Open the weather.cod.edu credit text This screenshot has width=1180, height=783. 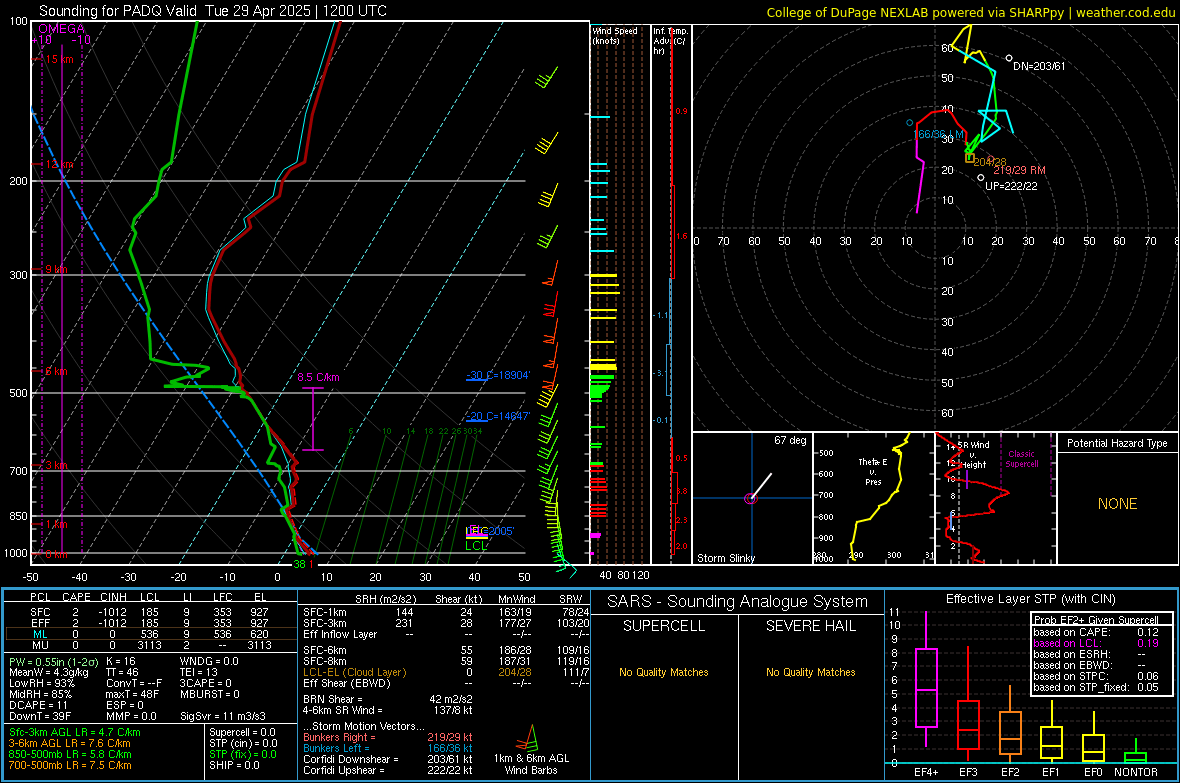970,12
